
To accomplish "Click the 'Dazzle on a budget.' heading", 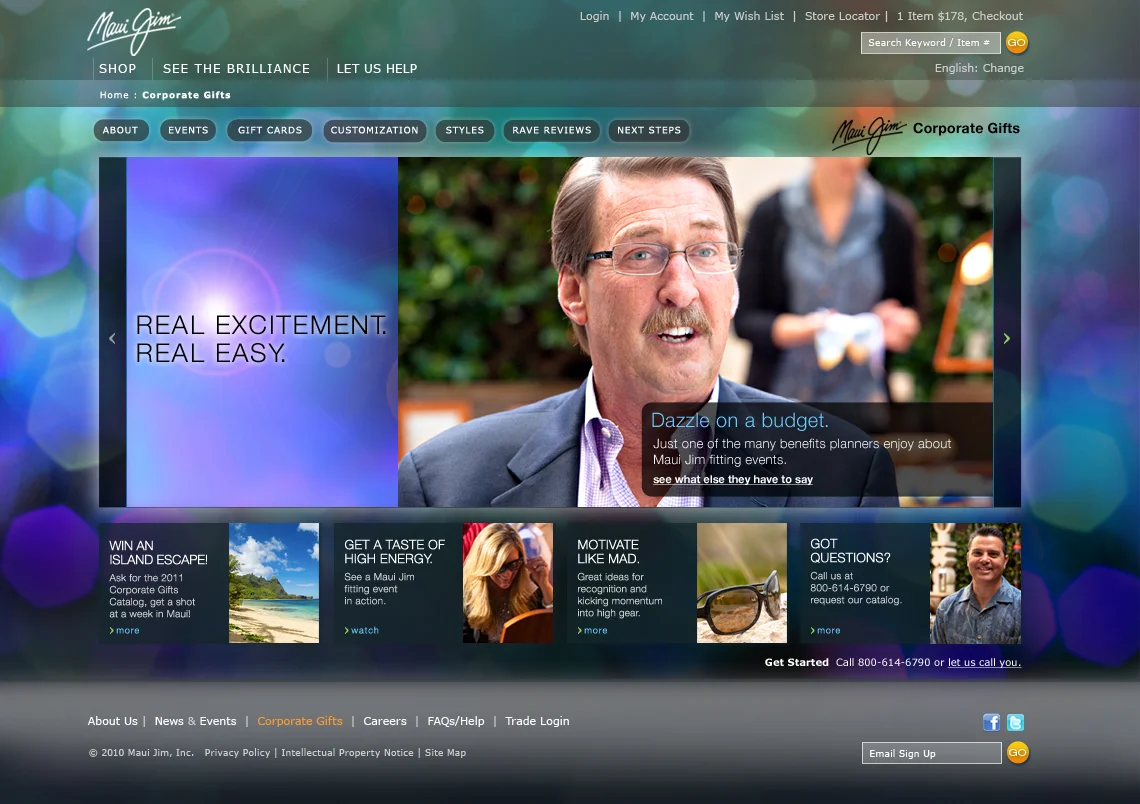I will tap(739, 420).
